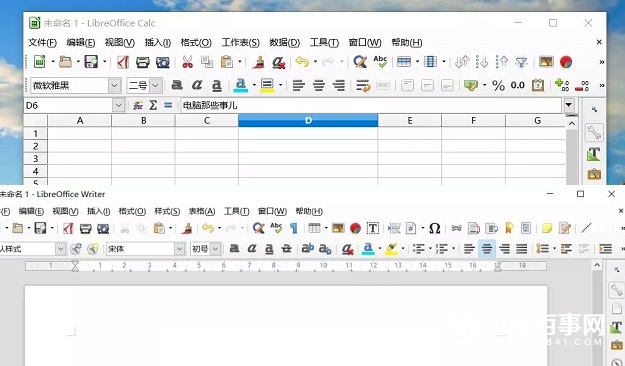
Task: Click Insert Line icon in Writer toolbar
Action: 586,228
